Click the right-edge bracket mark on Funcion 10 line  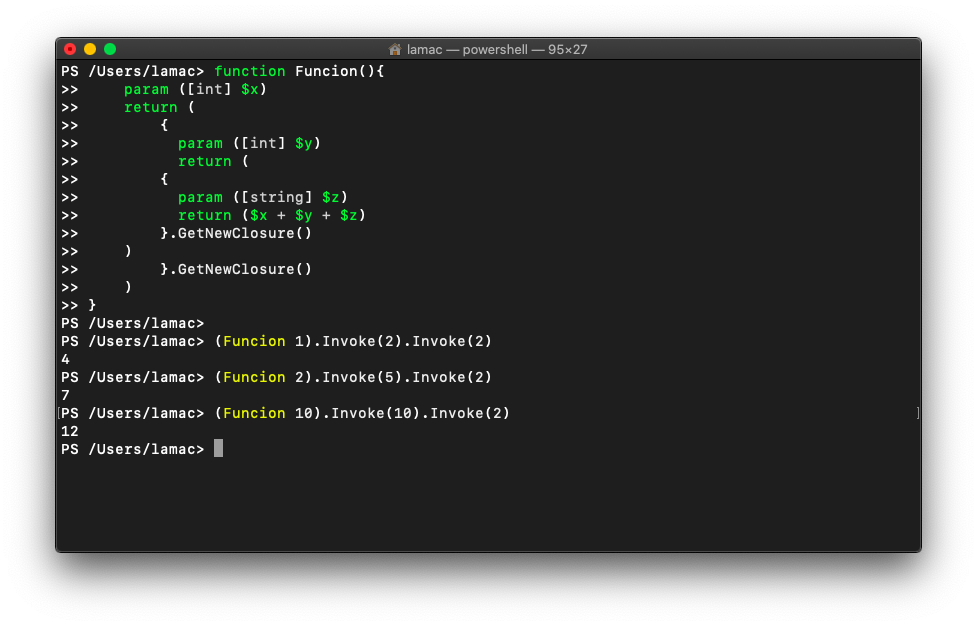point(917,413)
